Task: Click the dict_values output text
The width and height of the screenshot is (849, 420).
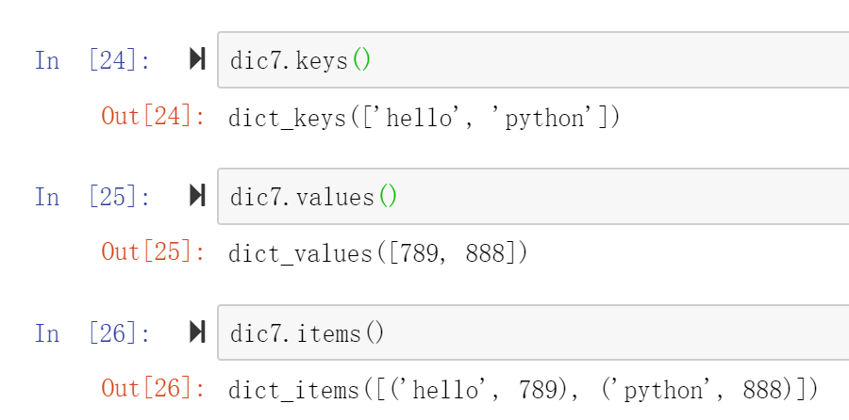Action: pos(377,253)
